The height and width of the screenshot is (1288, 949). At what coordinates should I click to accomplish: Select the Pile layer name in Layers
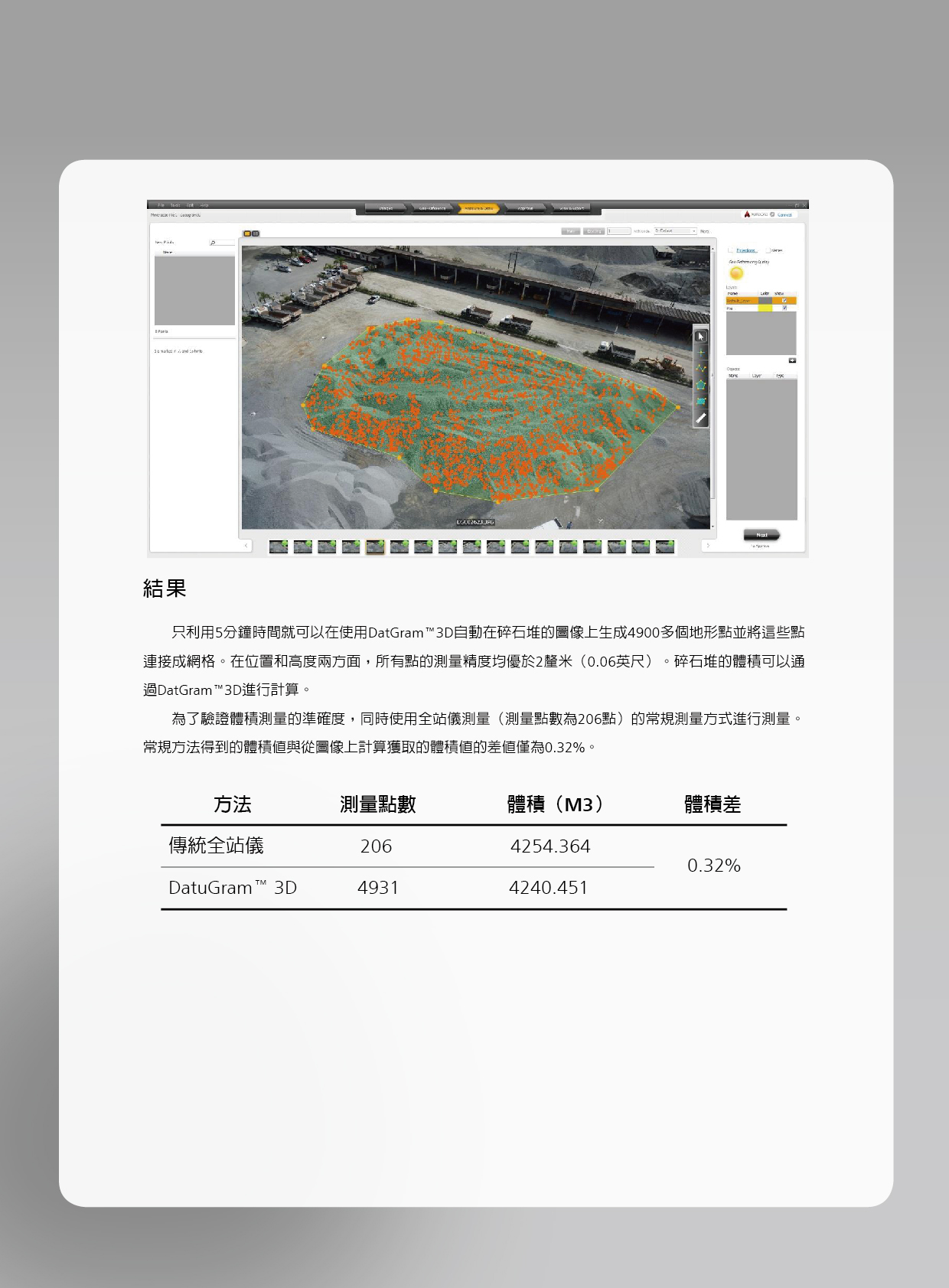pyautogui.click(x=730, y=308)
